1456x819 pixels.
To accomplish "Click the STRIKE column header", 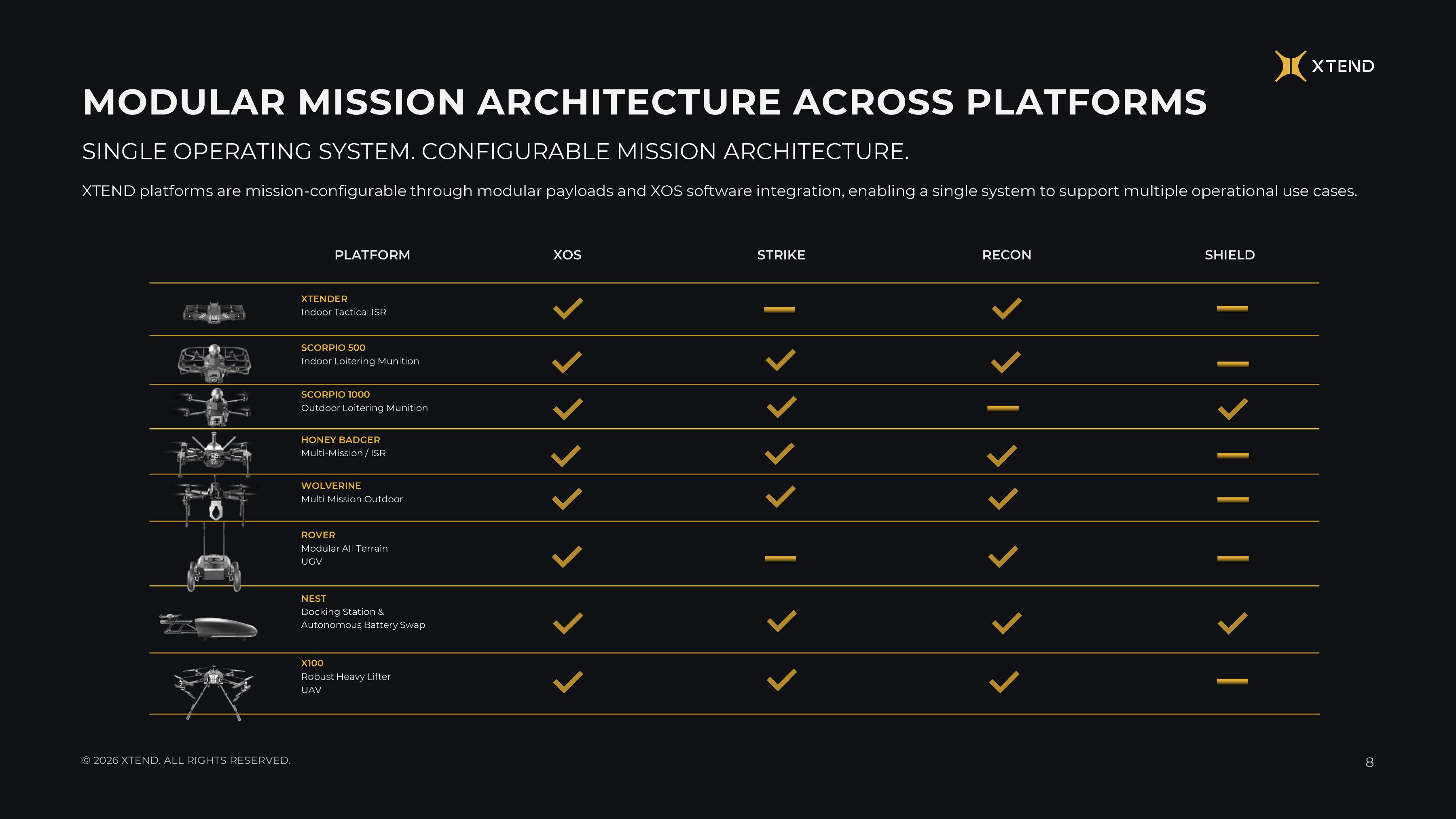I will 781,255.
